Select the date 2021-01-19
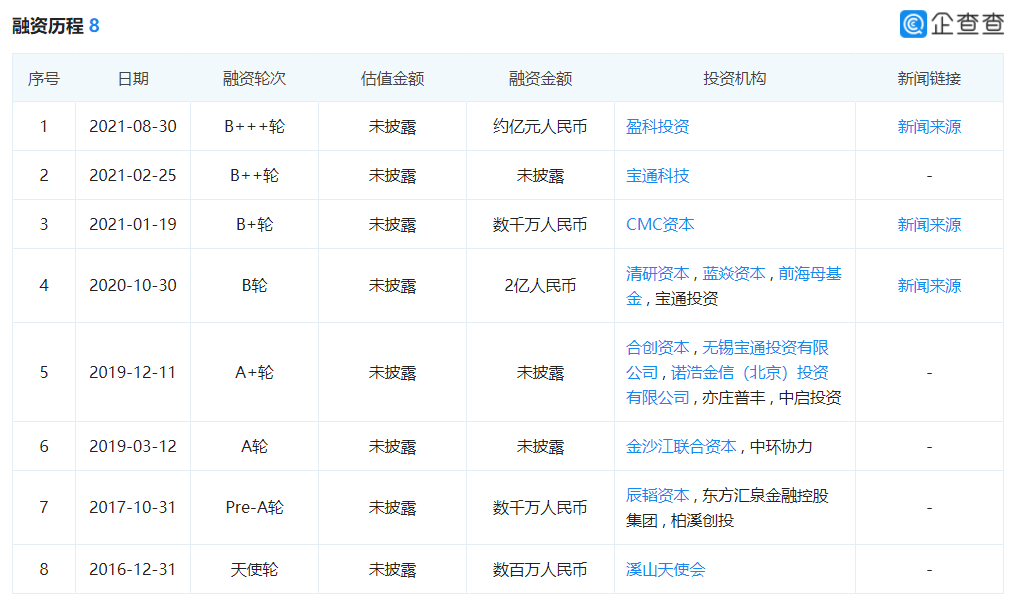 (x=133, y=224)
